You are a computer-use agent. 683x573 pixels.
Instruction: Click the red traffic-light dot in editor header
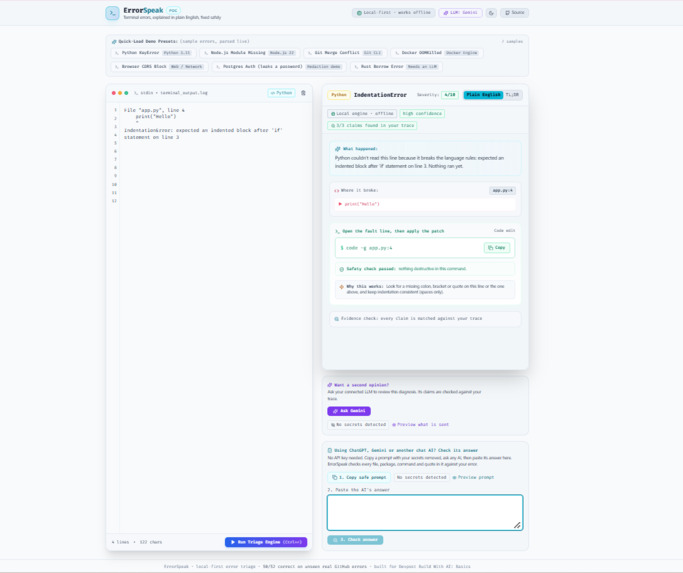[x=114, y=93]
